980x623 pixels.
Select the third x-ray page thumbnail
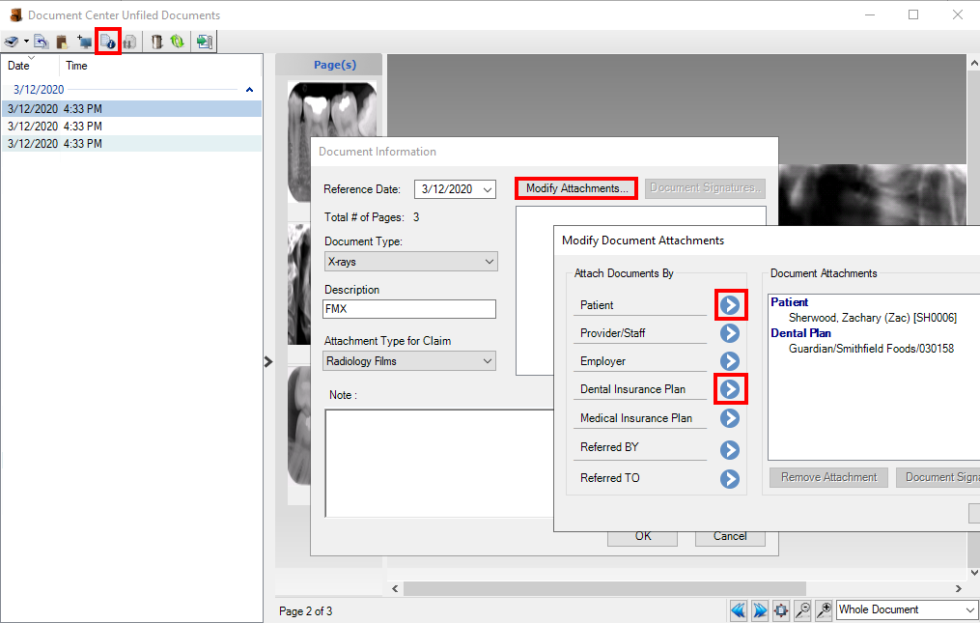tap(299, 426)
